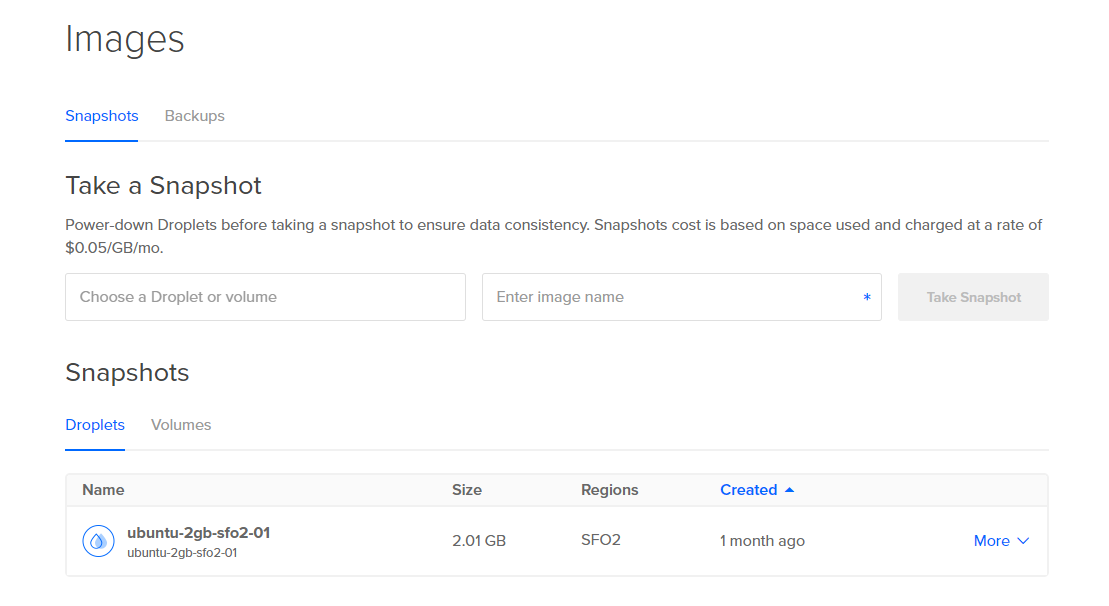Select the Droplets sub-tab
Image resolution: width=1109 pixels, height=606 pixels.
coord(95,425)
